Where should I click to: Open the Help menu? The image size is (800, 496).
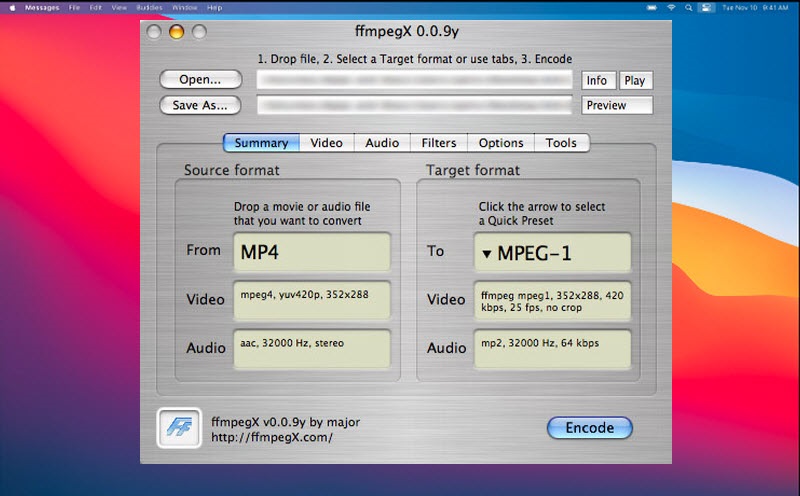(x=214, y=8)
